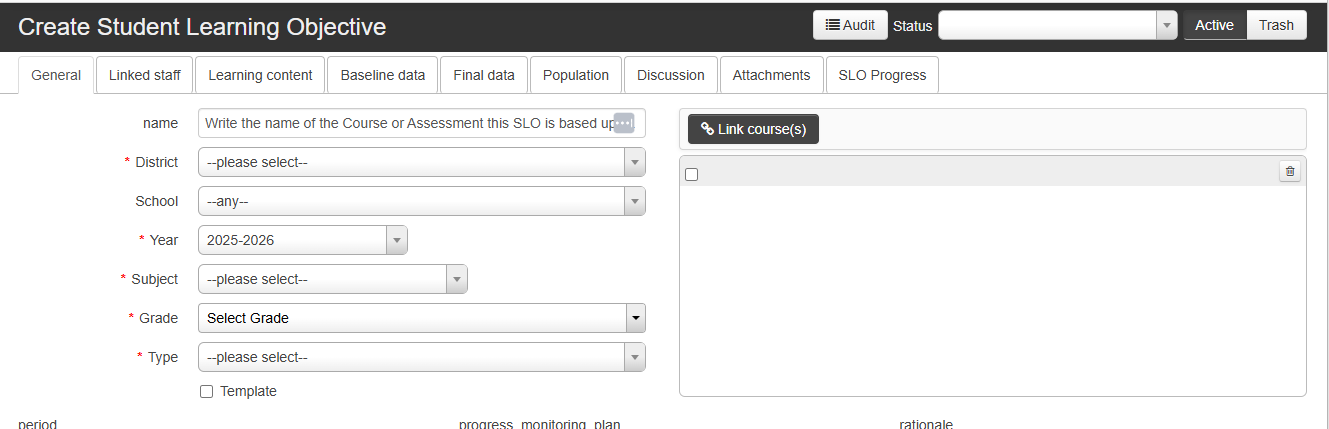Open the Year 2025-2026 dropdown
The width and height of the screenshot is (1329, 429).
pyautogui.click(x=302, y=240)
